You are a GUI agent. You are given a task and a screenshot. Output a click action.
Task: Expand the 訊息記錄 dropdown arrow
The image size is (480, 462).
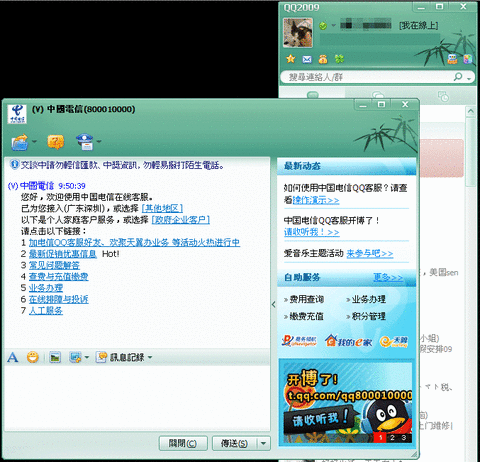[x=150, y=357]
